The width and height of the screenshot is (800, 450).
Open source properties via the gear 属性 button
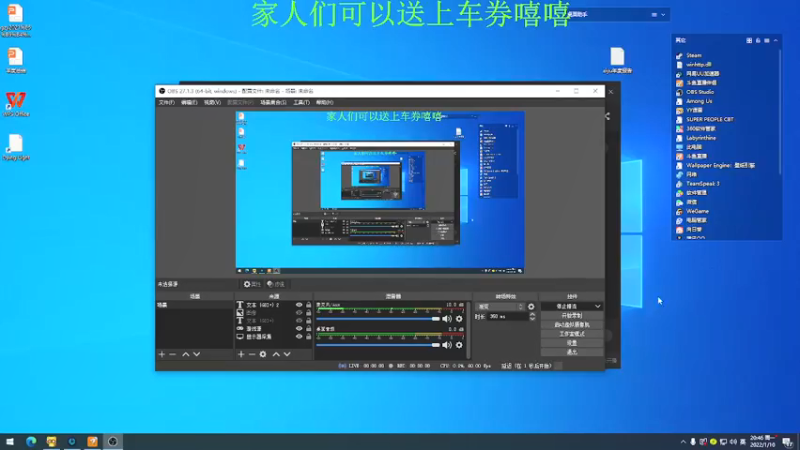click(252, 284)
